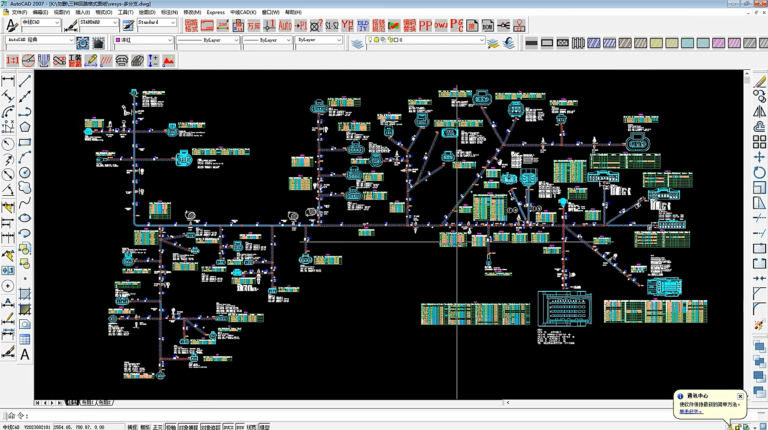This screenshot has width=768, height=430.
Task: Open the AutoCAD 经典 workspace dropdown
Action: [40, 40]
